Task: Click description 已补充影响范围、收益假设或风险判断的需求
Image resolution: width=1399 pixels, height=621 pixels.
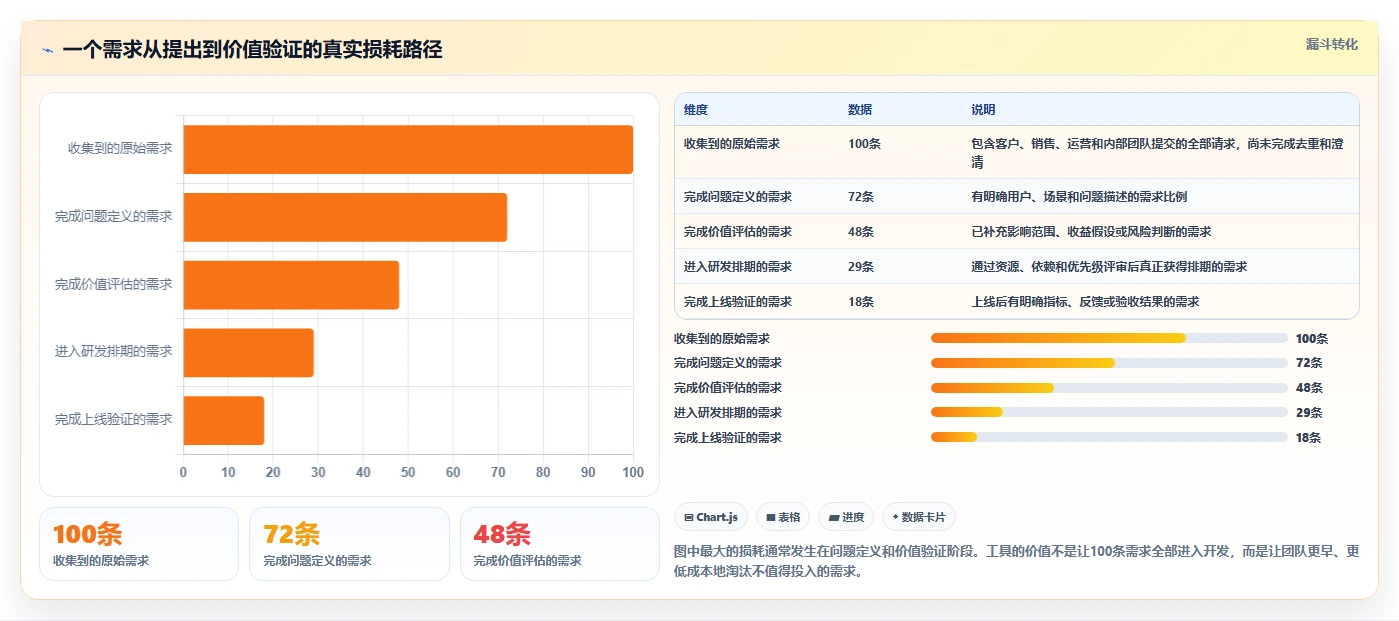Action: click(1091, 232)
